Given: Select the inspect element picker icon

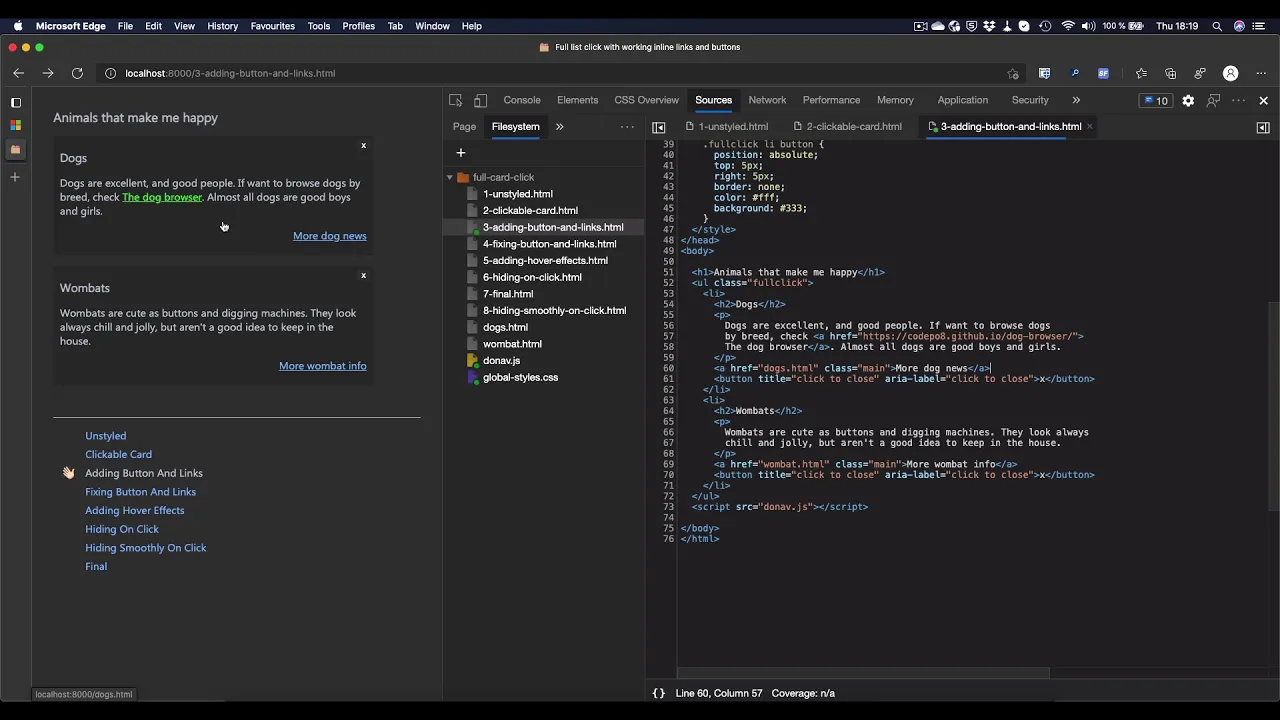Looking at the screenshot, I should [456, 100].
